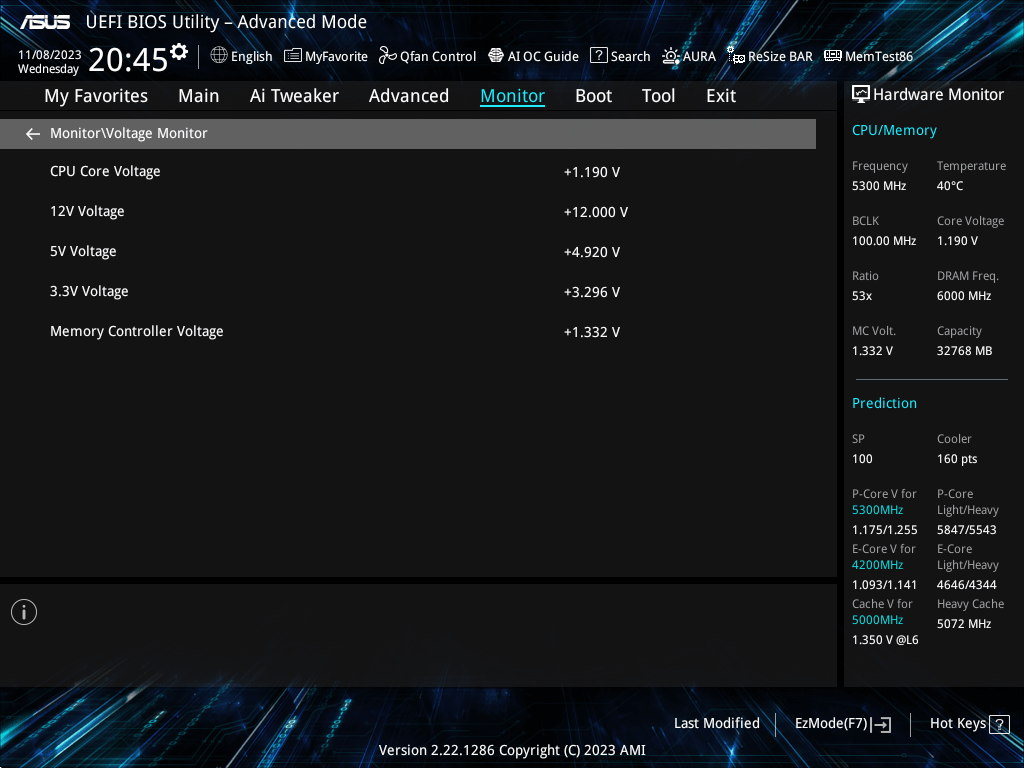
Task: Click the 160 pts cooler score
Action: click(x=957, y=459)
